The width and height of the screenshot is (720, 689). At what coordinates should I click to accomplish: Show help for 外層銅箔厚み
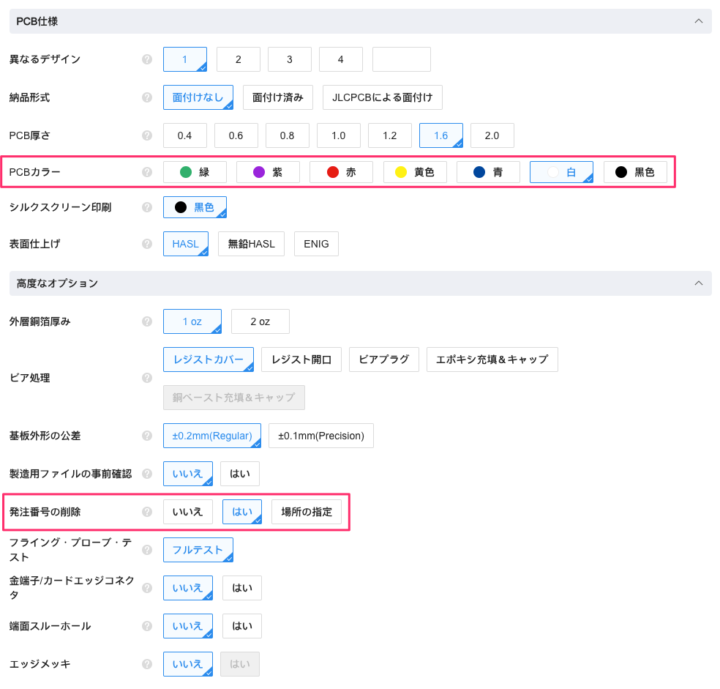pyautogui.click(x=147, y=322)
